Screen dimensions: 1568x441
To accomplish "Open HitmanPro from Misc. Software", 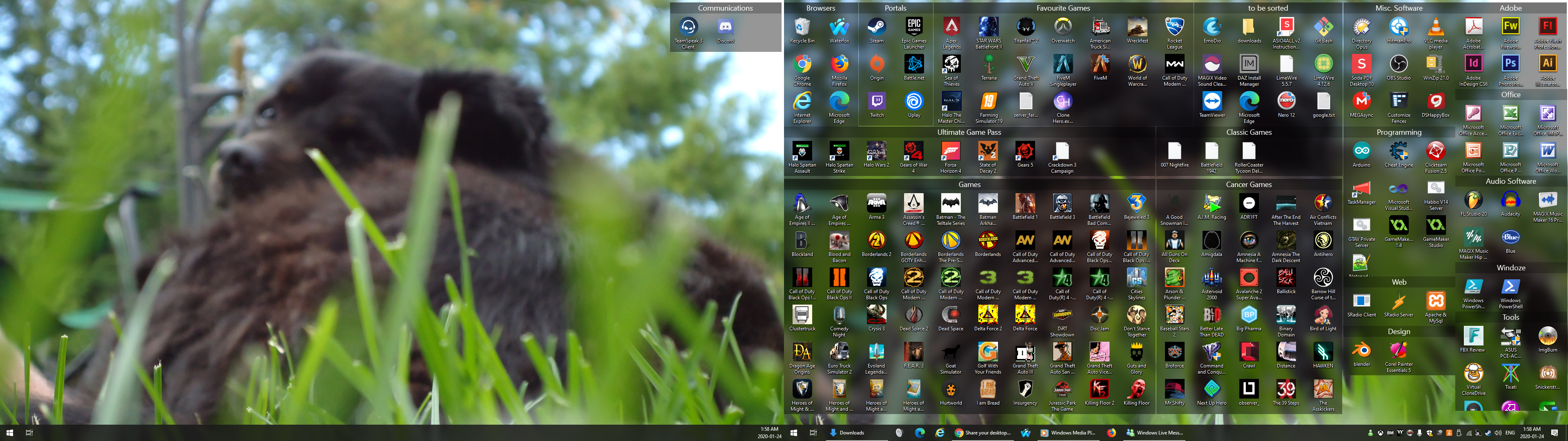I will [1398, 31].
